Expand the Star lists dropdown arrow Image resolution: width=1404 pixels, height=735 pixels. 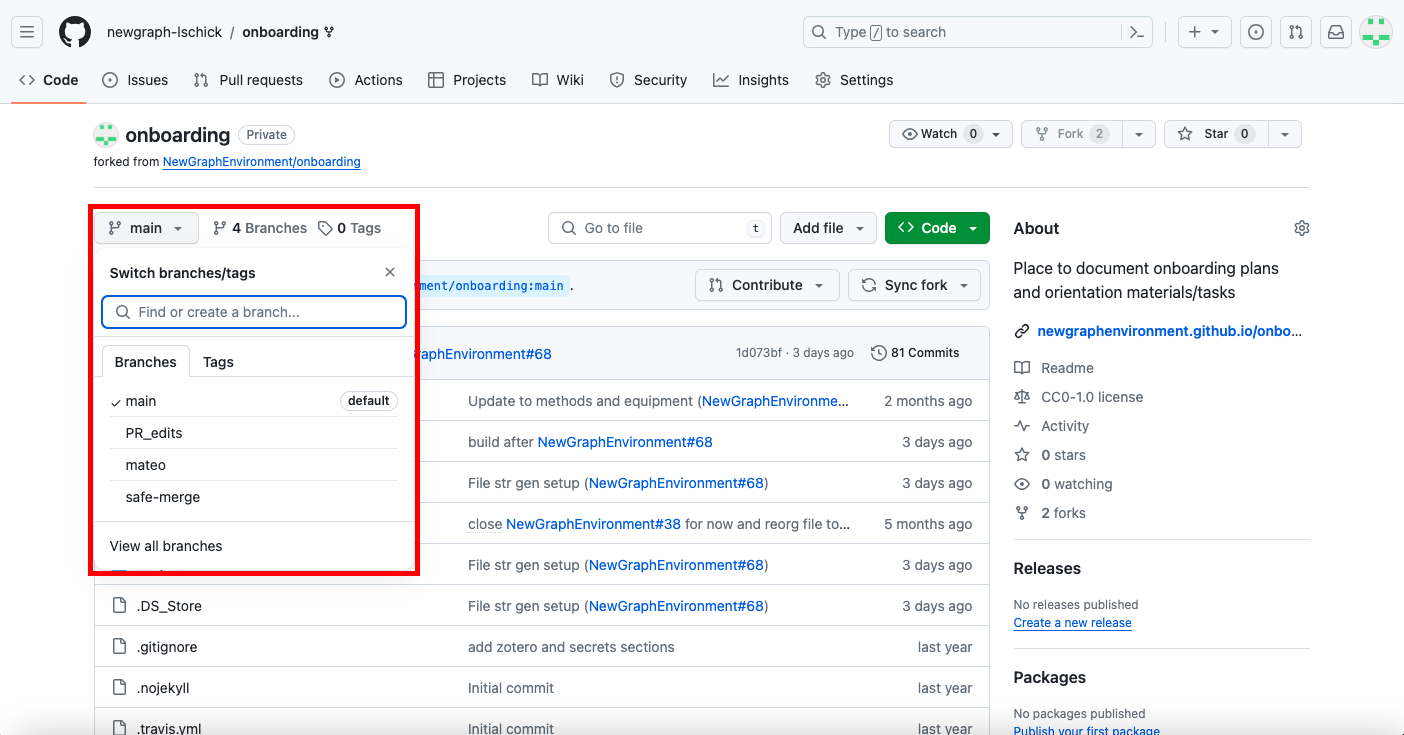[1286, 134]
